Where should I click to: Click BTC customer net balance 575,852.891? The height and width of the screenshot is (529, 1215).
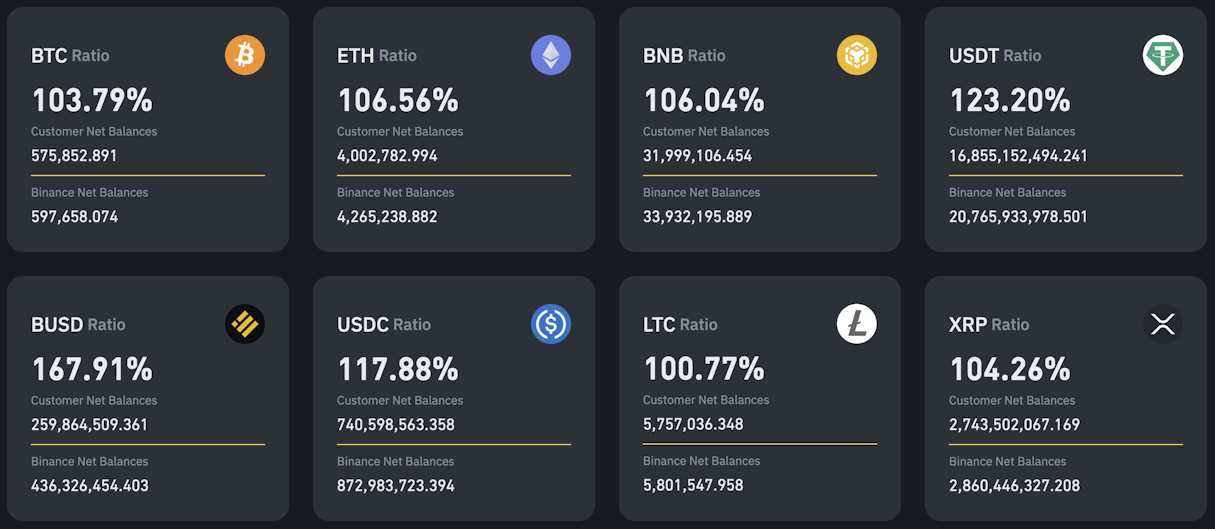tap(74, 156)
